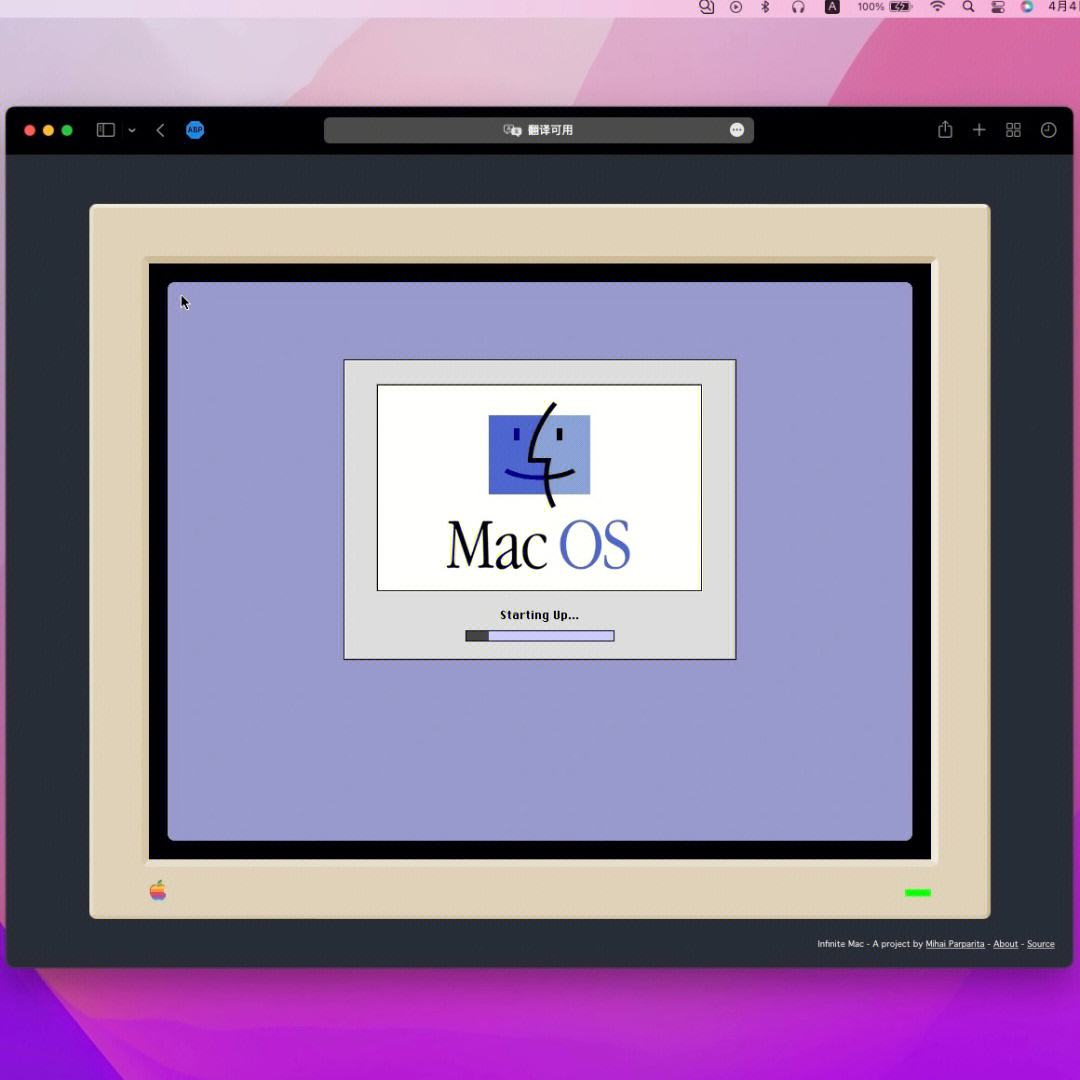Viewport: 1080px width, 1080px height.
Task: Toggle the Safari sidebar button
Action: (x=105, y=130)
